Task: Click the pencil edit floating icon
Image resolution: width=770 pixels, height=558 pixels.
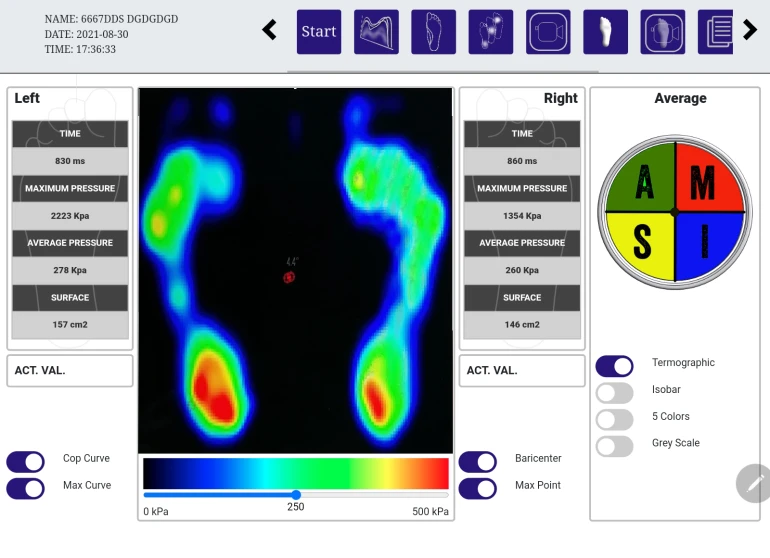Action: (x=754, y=483)
